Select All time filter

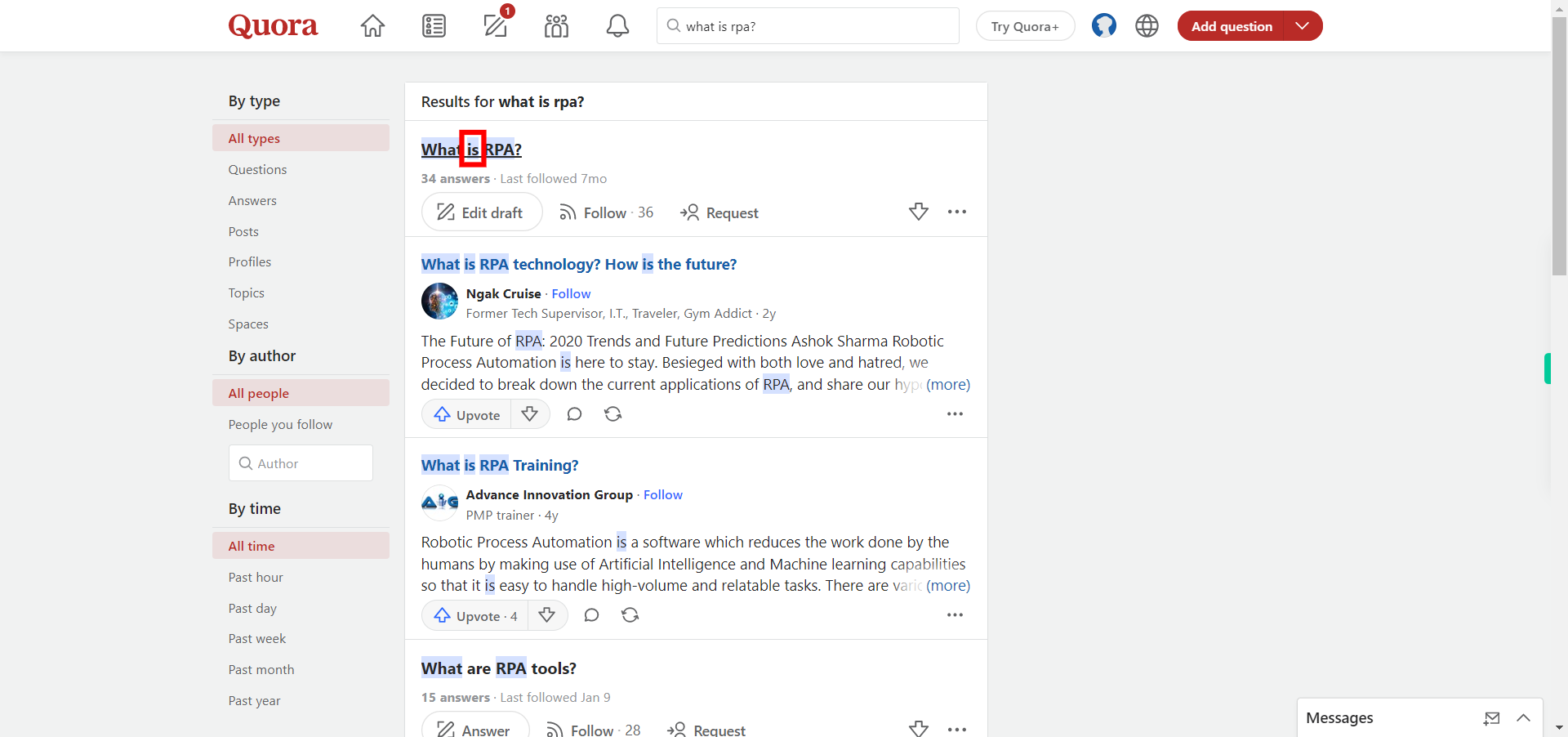click(301, 546)
